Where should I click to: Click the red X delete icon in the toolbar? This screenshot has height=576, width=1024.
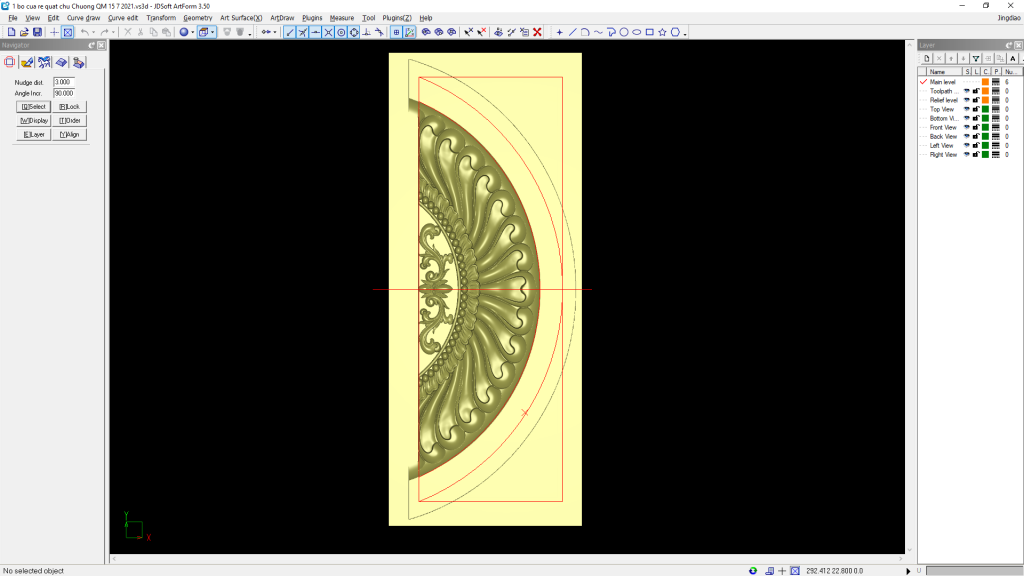(537, 32)
